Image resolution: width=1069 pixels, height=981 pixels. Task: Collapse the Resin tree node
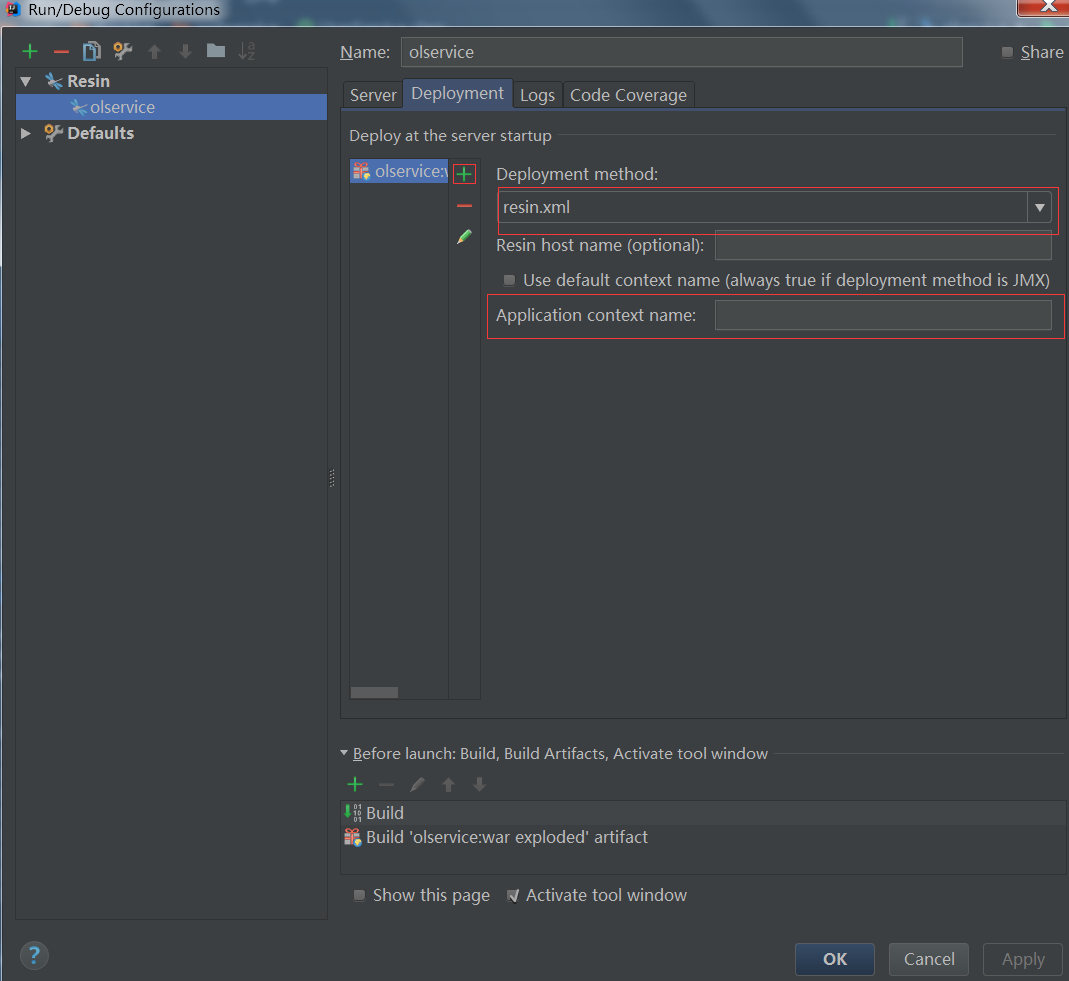coord(26,81)
